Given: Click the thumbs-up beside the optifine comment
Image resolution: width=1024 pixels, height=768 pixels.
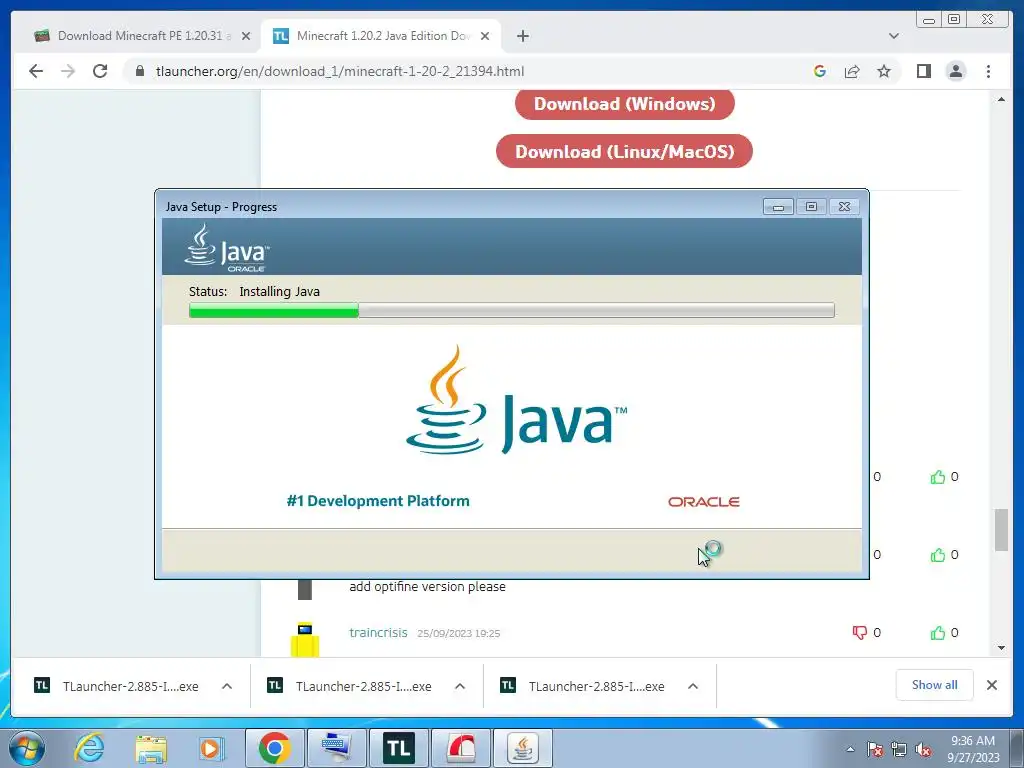Looking at the screenshot, I should (x=938, y=554).
